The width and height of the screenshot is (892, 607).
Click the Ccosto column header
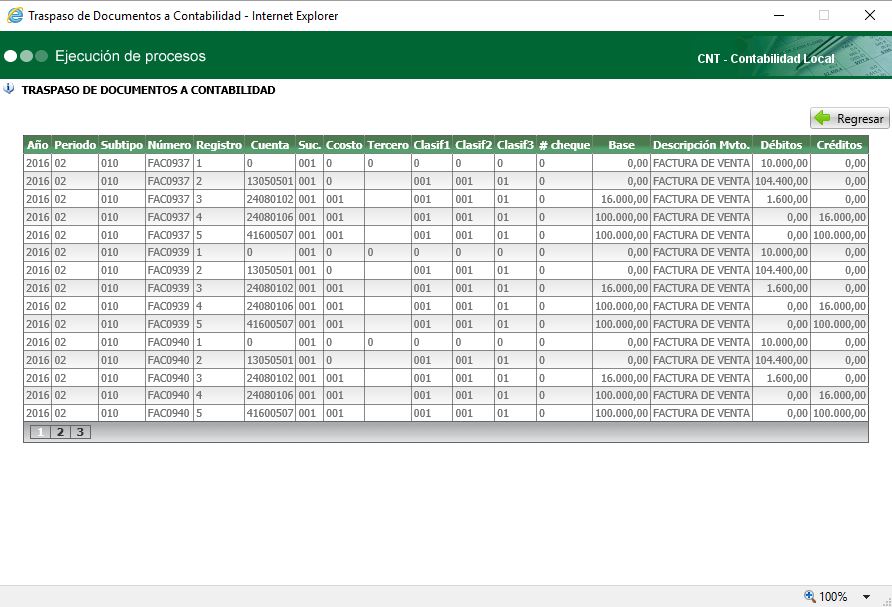click(344, 145)
